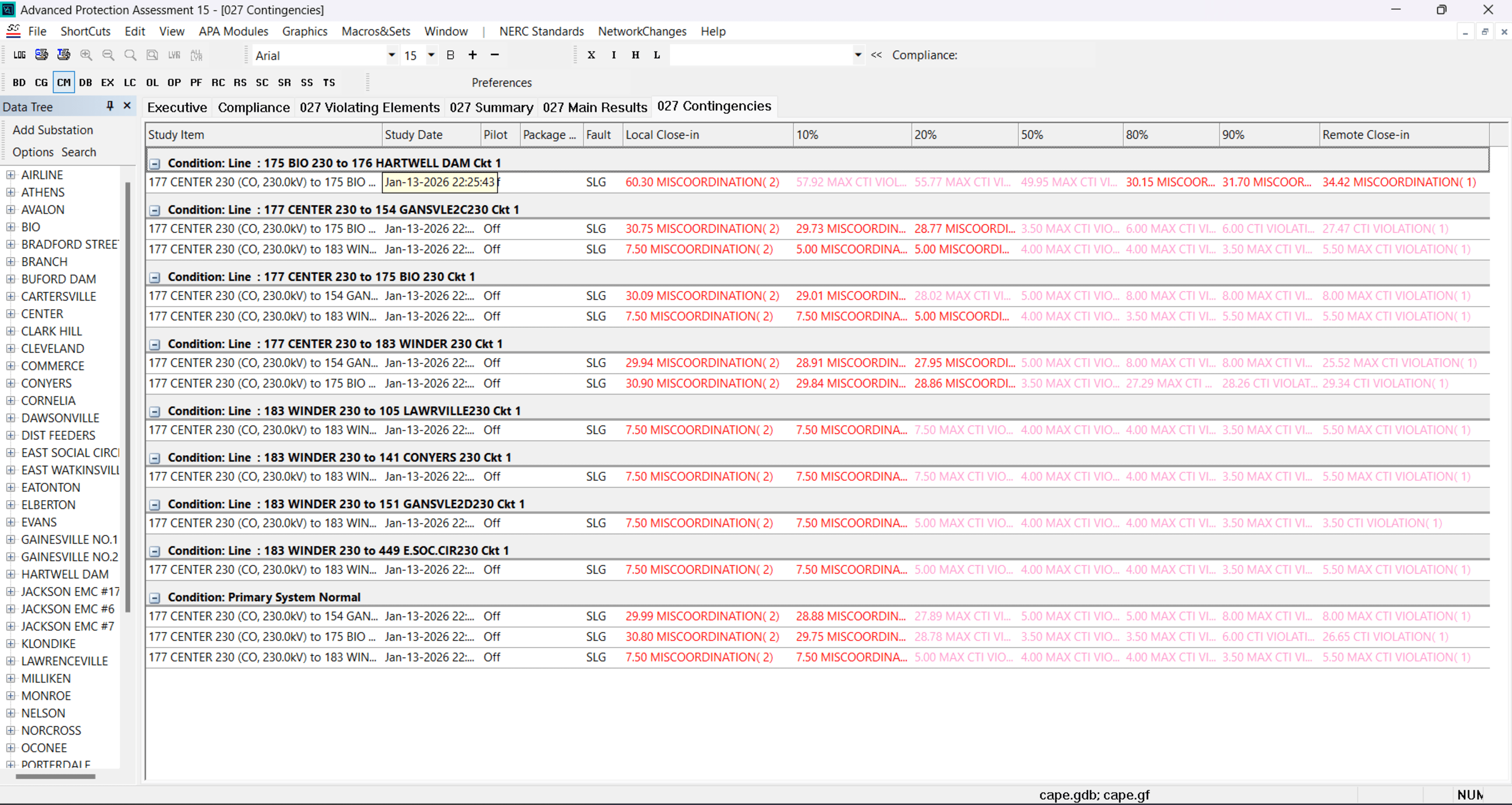Click the plain magnifier zoom icon
The height and width of the screenshot is (805, 1512).
pos(130,55)
